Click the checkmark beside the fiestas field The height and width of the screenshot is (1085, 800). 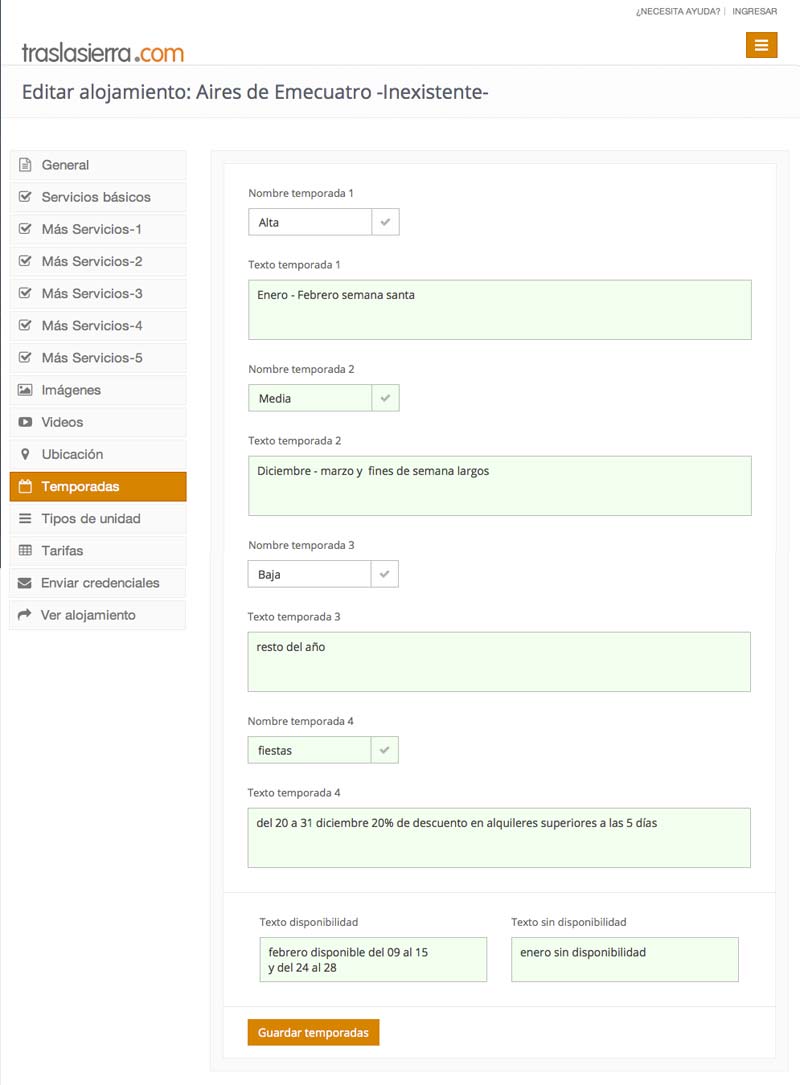click(x=385, y=750)
